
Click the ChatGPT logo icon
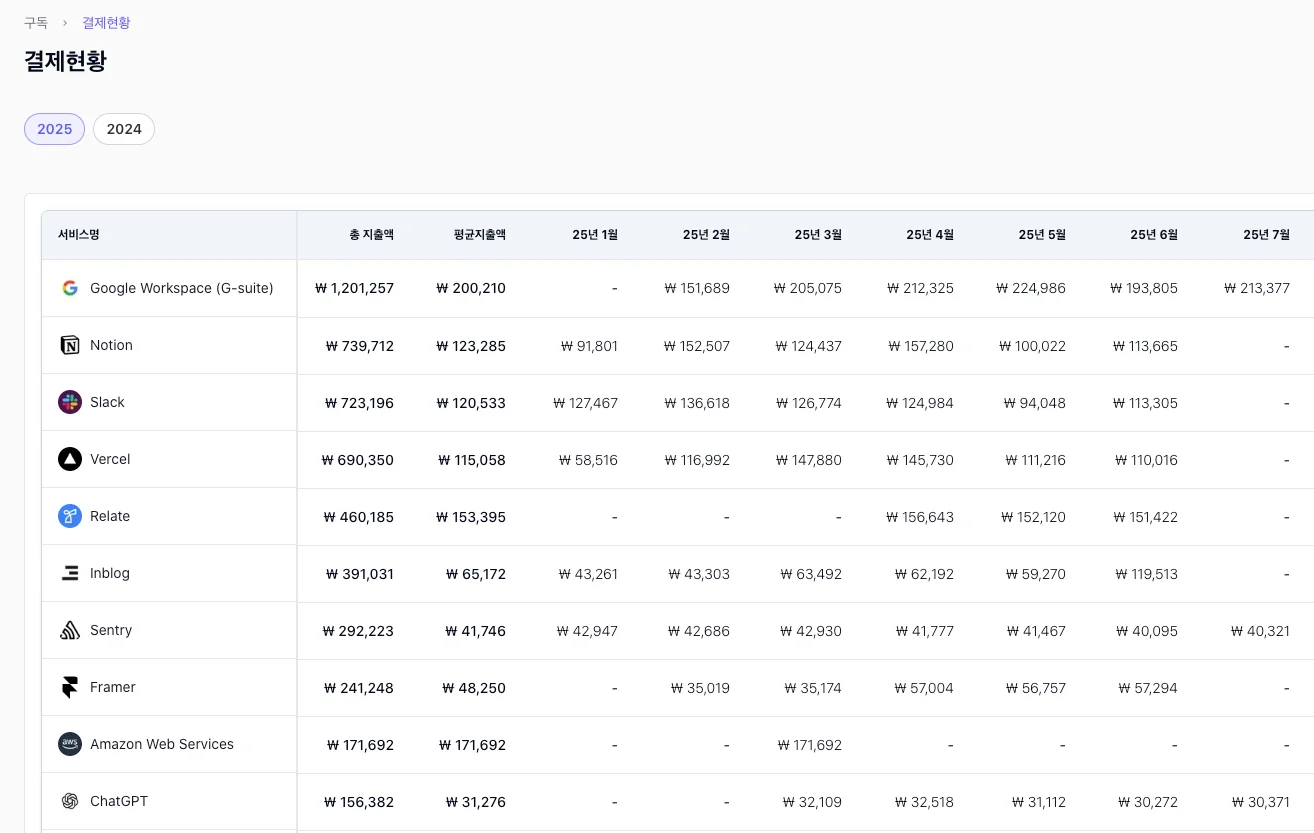point(69,801)
